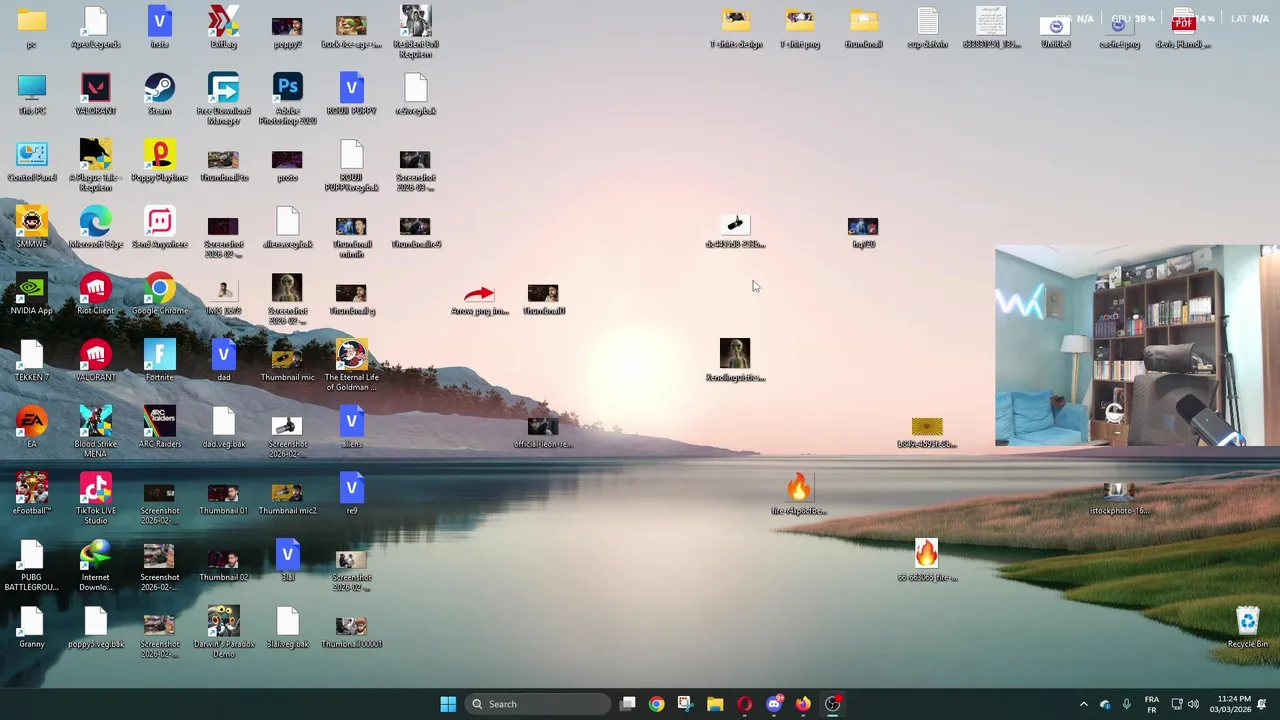Open the NVIDIA App shortcut
Viewport: 1280px width, 720px height.
[32, 294]
